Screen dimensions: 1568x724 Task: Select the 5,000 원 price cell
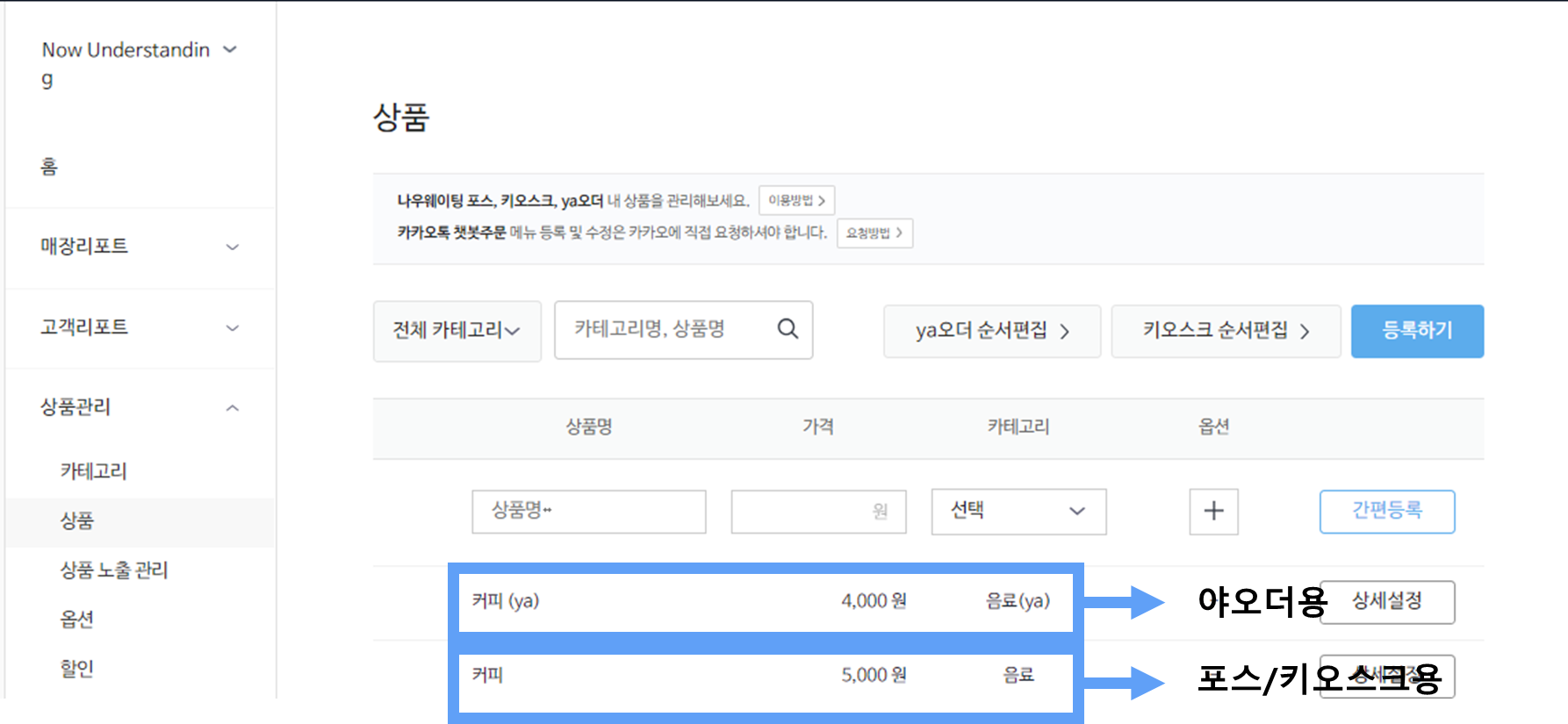pyautogui.click(x=874, y=675)
